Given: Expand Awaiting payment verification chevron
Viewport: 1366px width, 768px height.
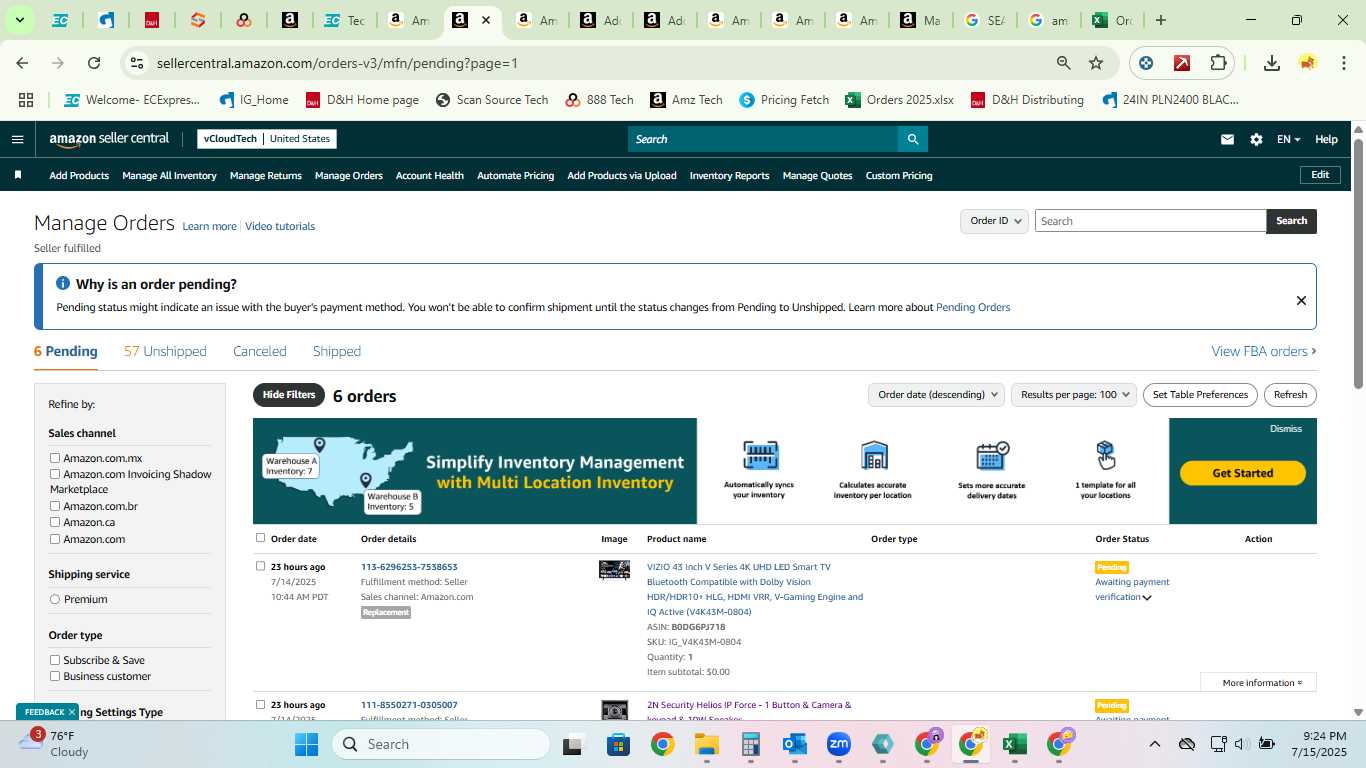Looking at the screenshot, I should pos(1147,598).
